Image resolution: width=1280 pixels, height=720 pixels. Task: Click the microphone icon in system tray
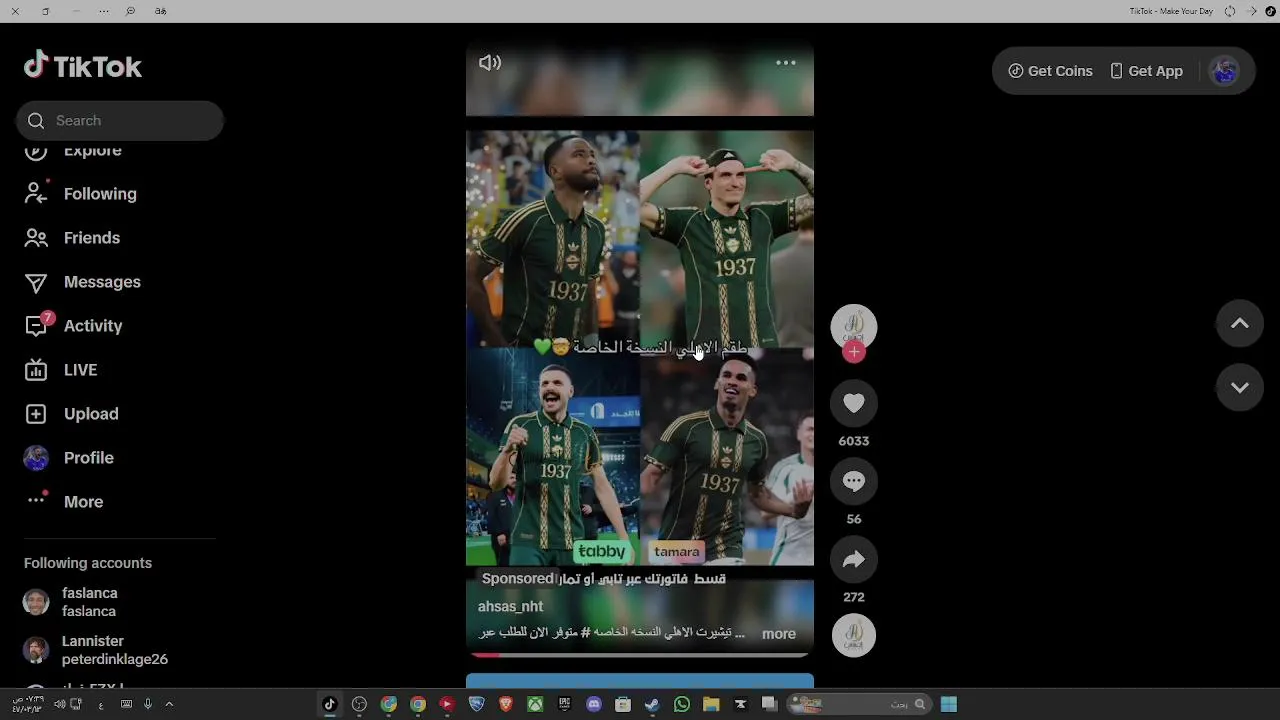click(148, 704)
